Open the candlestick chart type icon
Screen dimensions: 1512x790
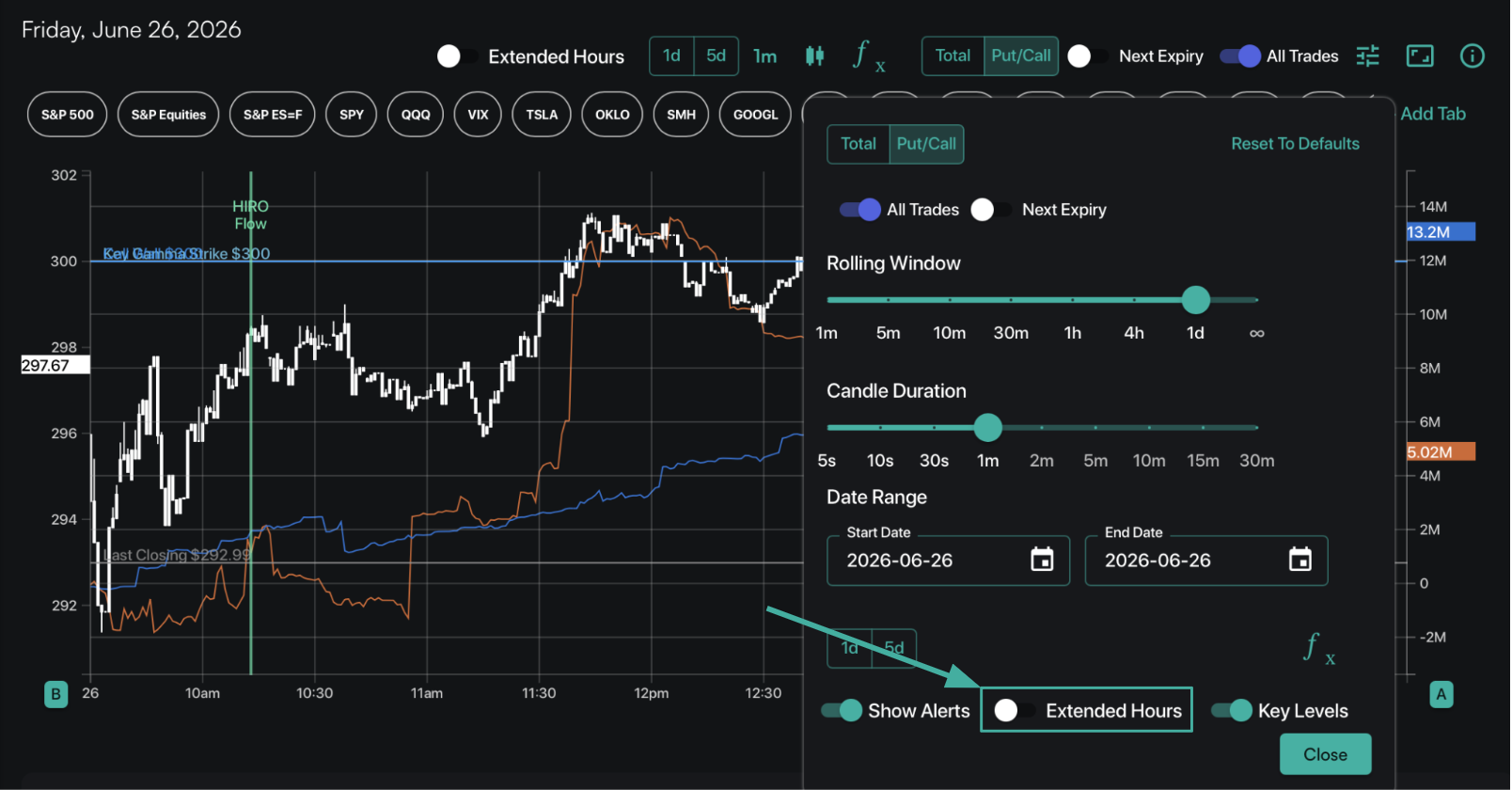[x=814, y=56]
